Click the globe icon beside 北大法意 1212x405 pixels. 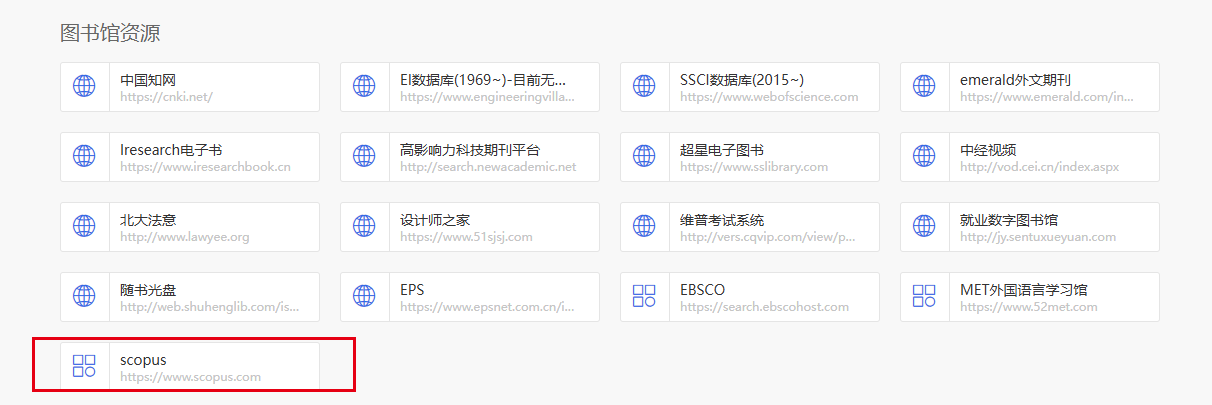(x=84, y=227)
